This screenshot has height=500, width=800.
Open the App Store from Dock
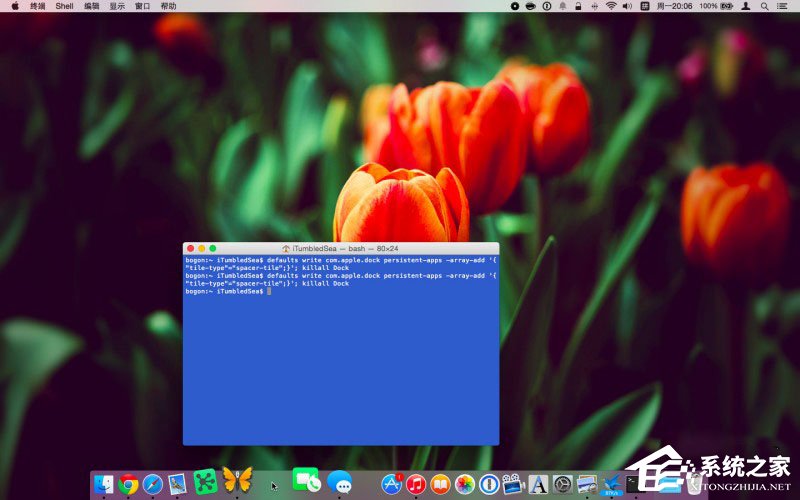[392, 484]
